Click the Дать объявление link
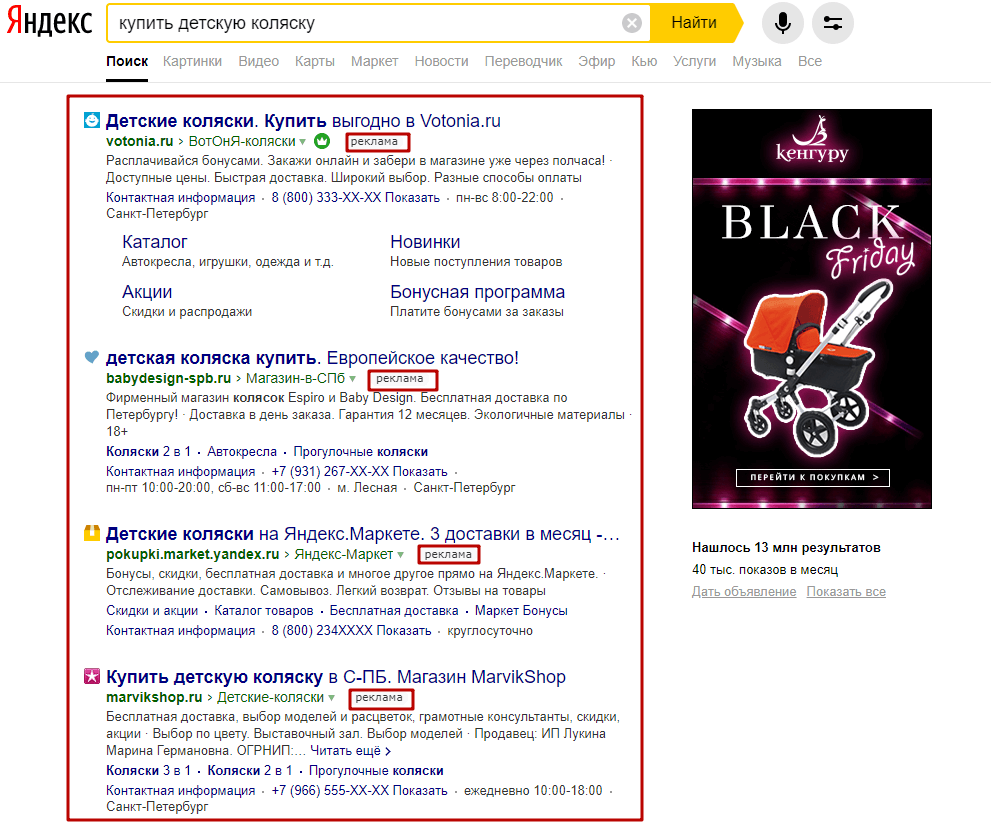 [744, 591]
